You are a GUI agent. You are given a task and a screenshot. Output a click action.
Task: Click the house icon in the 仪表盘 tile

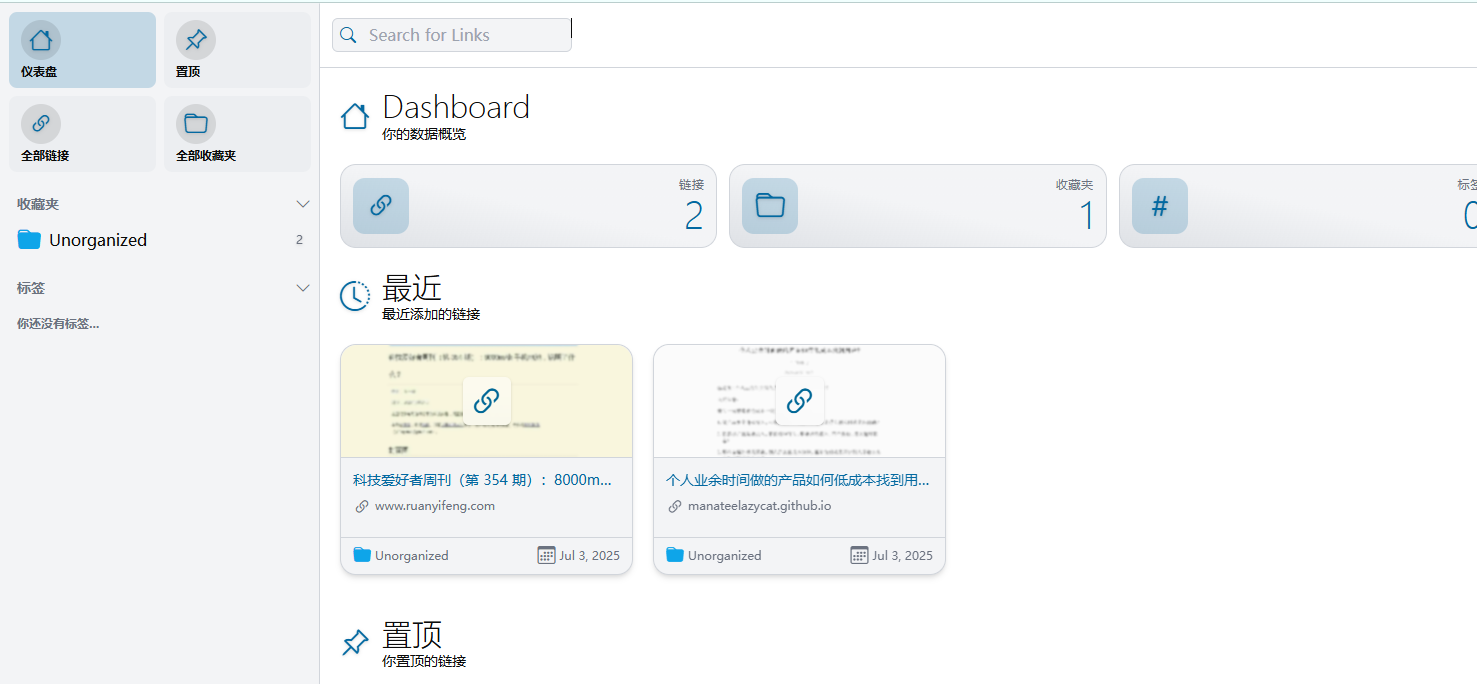pos(41,40)
